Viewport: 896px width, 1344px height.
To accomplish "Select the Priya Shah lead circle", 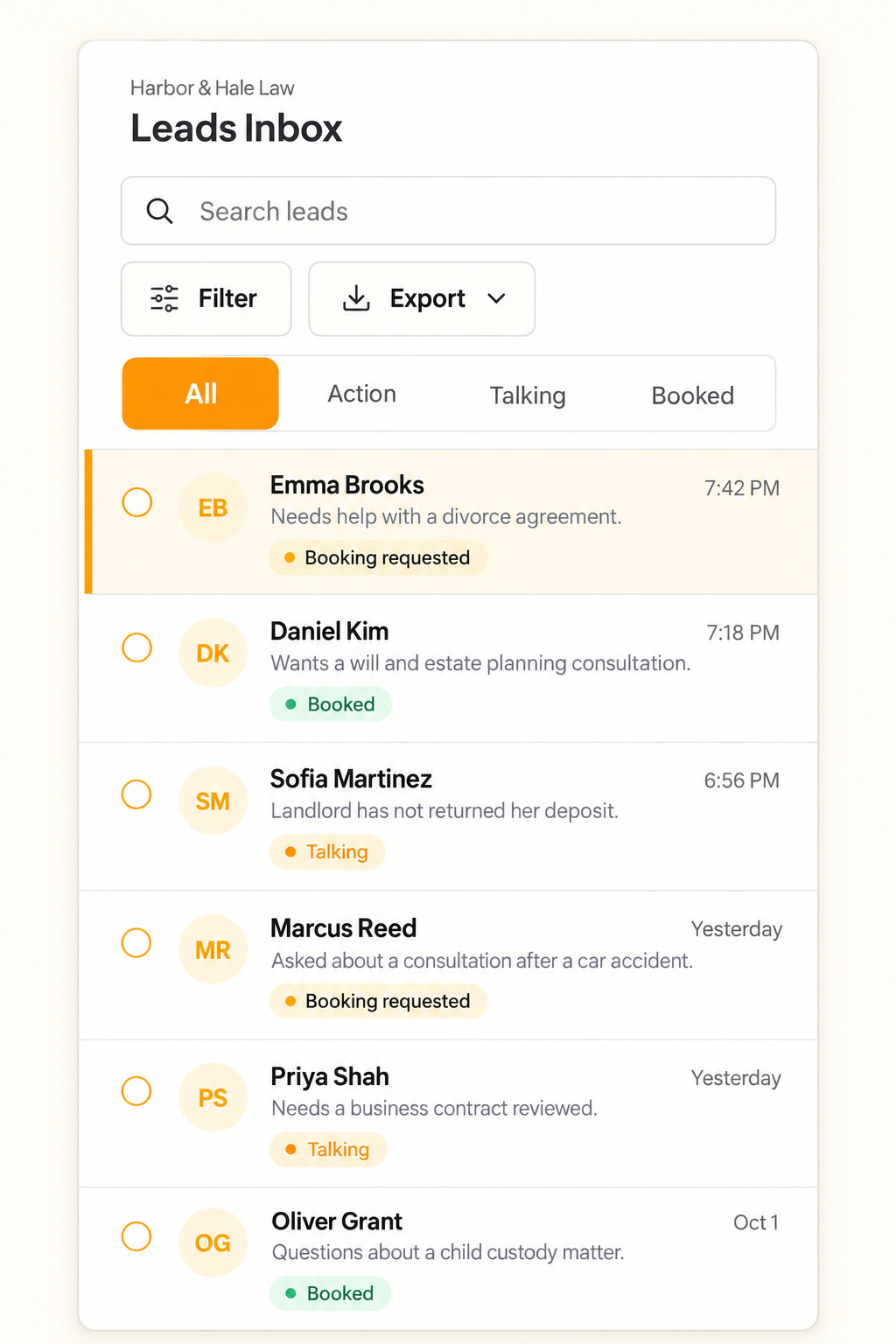I will coord(136,1091).
